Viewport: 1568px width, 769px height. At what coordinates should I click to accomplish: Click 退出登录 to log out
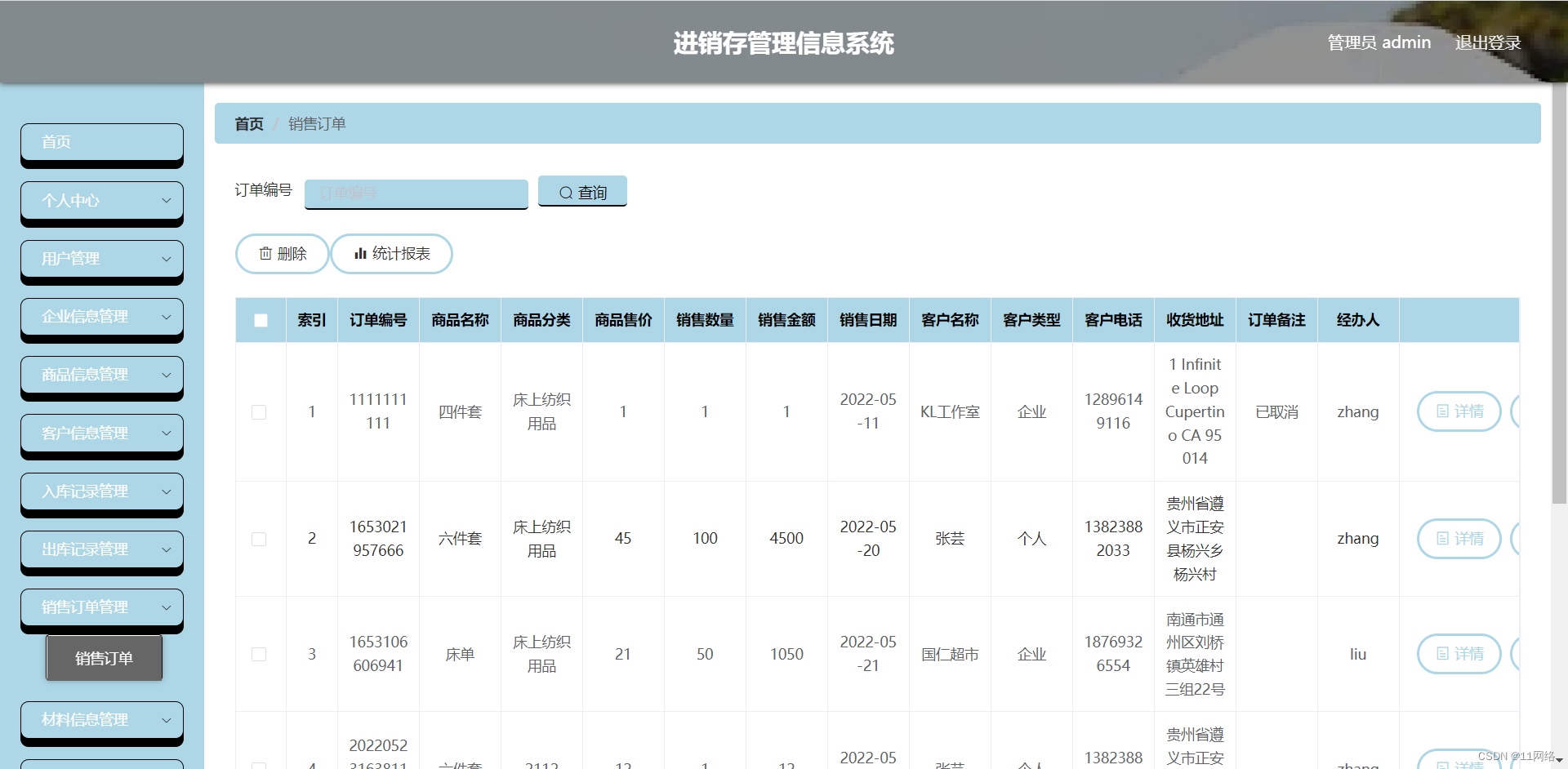(x=1487, y=42)
